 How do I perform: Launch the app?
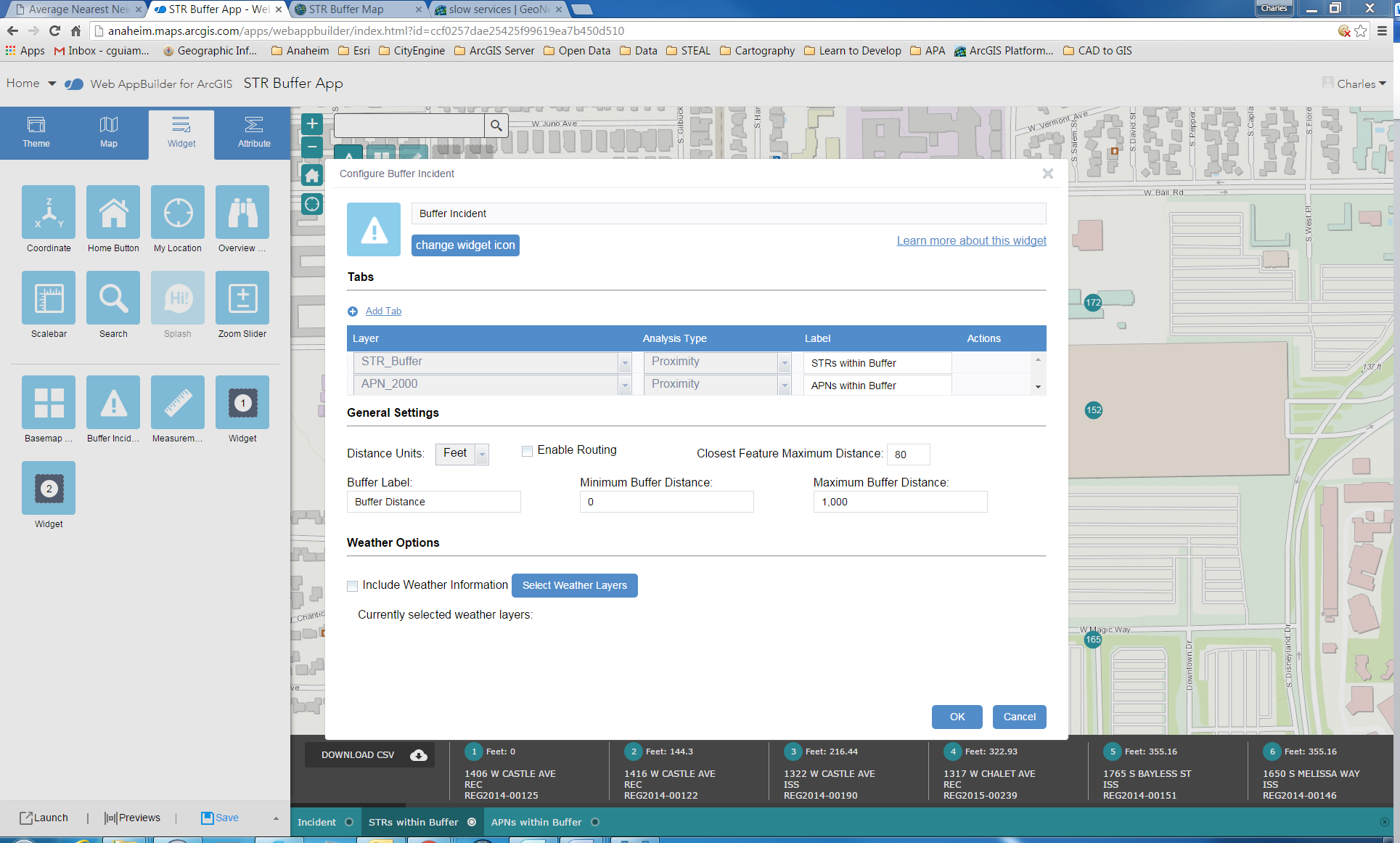(44, 818)
